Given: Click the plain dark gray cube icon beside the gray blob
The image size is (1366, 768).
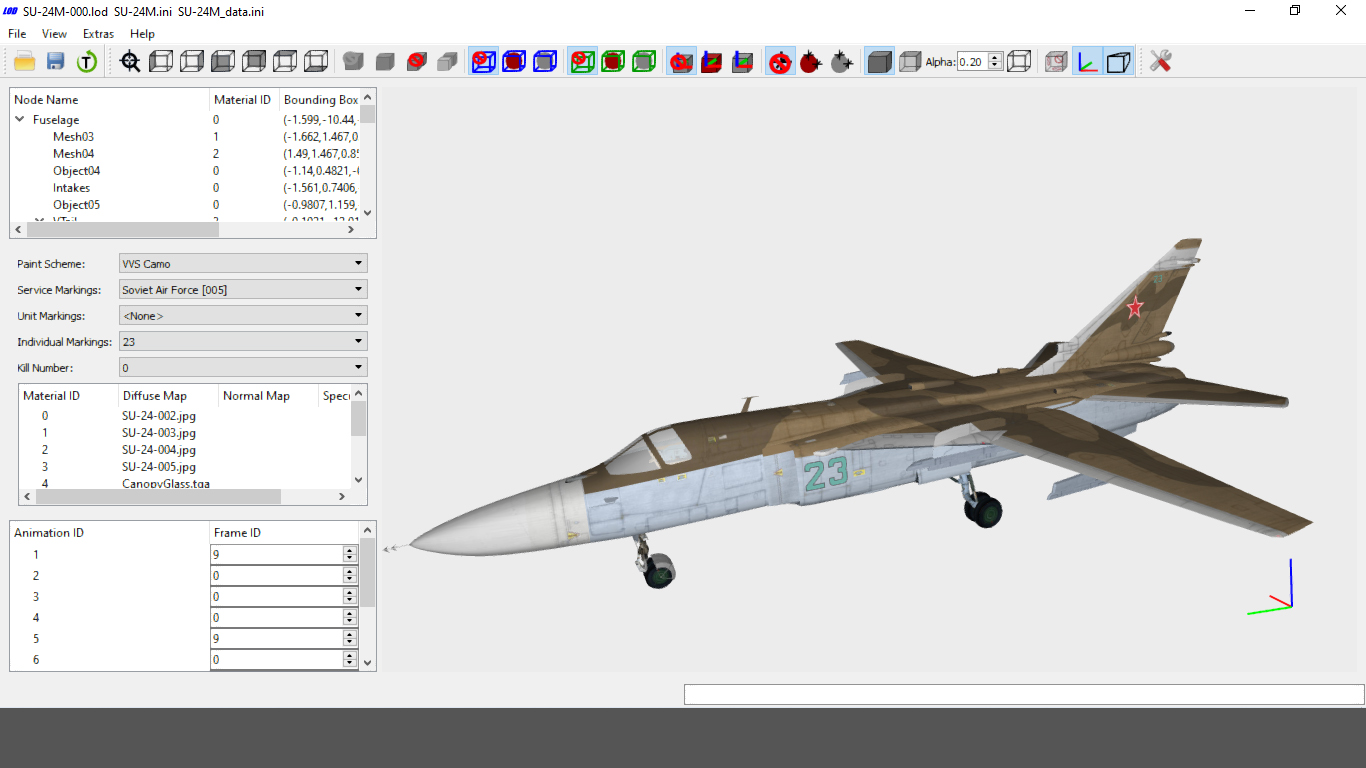Looking at the screenshot, I should tap(385, 62).
